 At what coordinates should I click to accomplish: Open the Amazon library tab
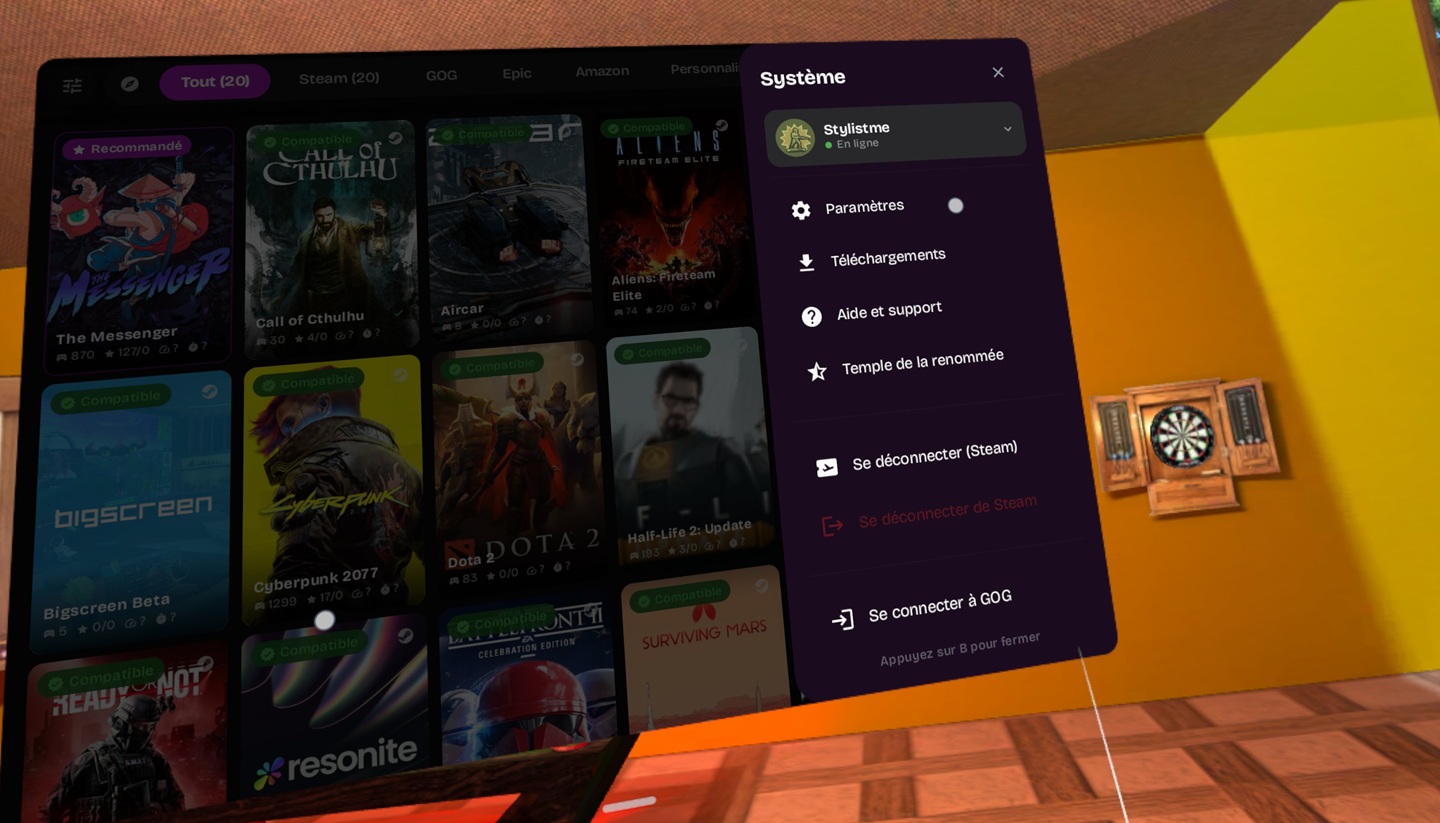602,71
